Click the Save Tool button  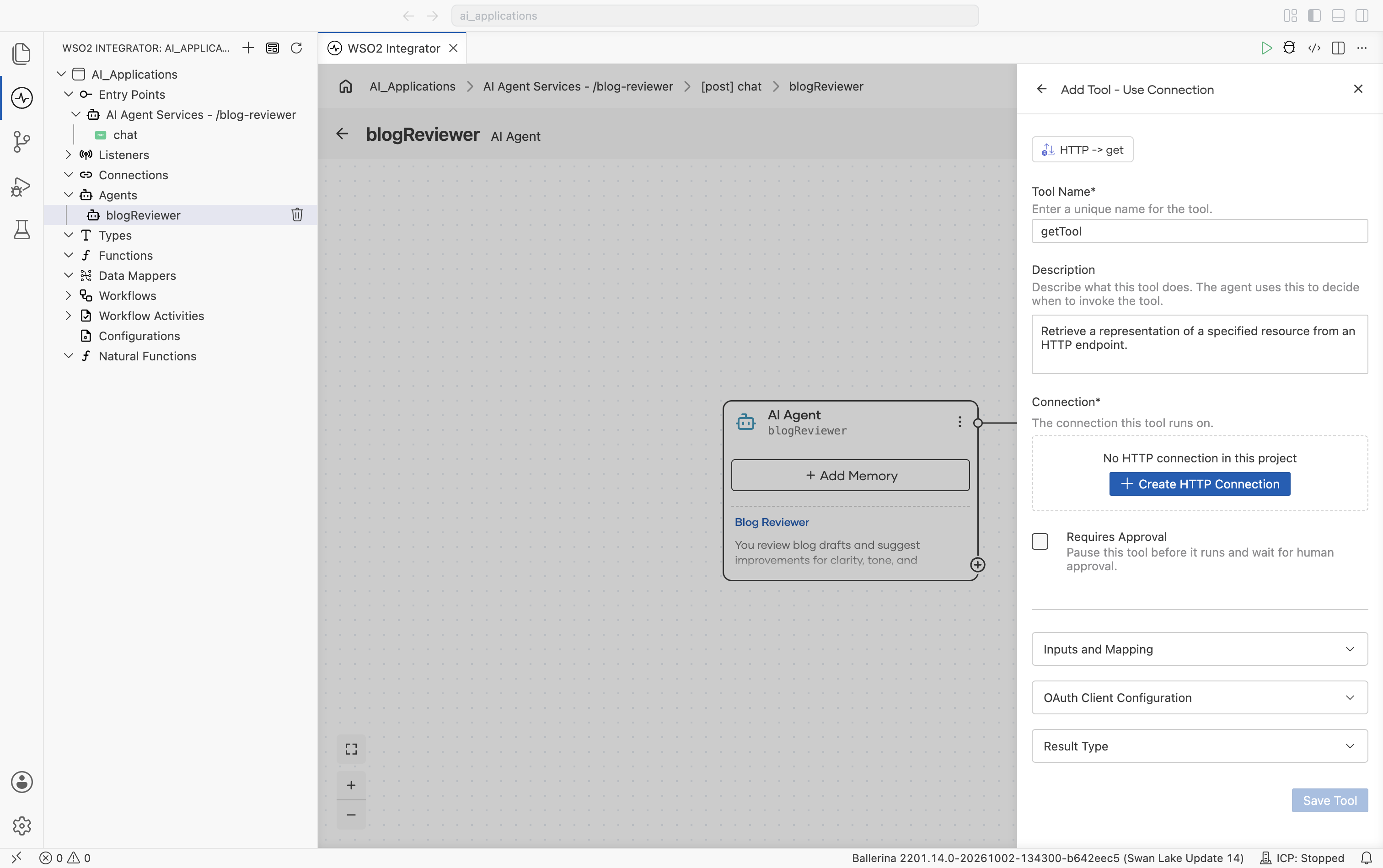tap(1329, 800)
